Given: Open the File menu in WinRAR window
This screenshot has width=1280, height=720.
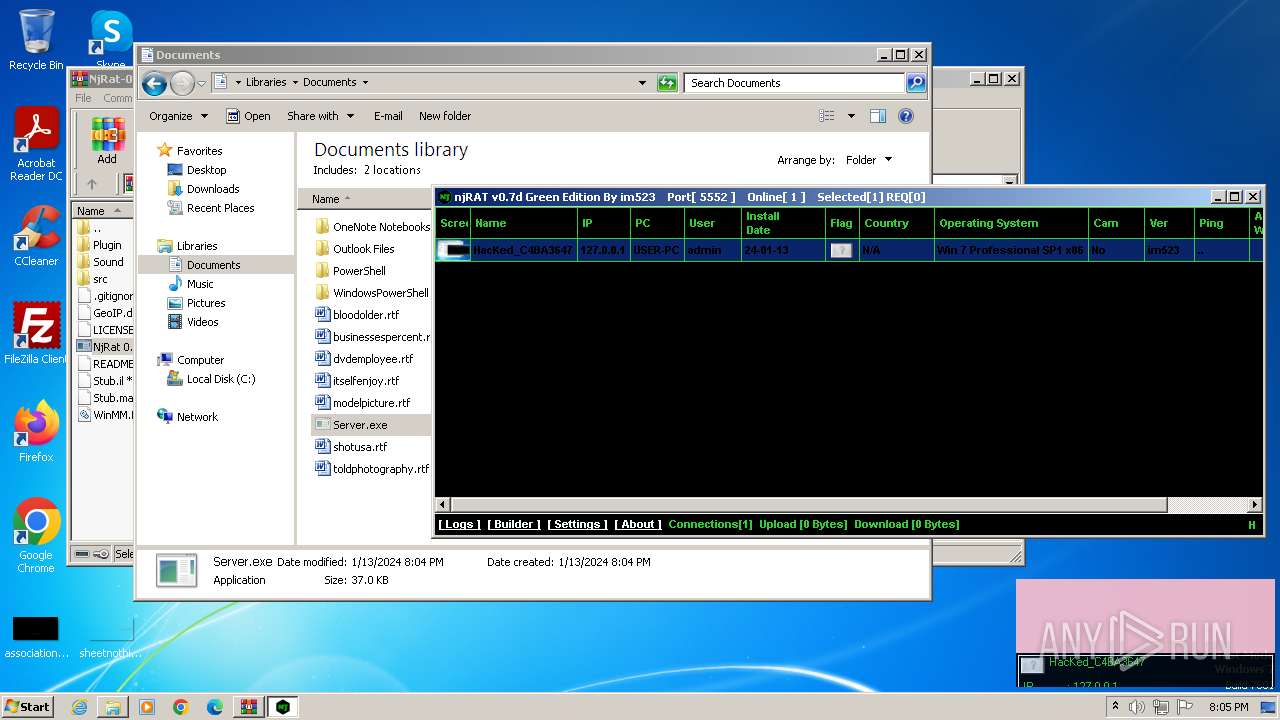Looking at the screenshot, I should pyautogui.click(x=84, y=98).
